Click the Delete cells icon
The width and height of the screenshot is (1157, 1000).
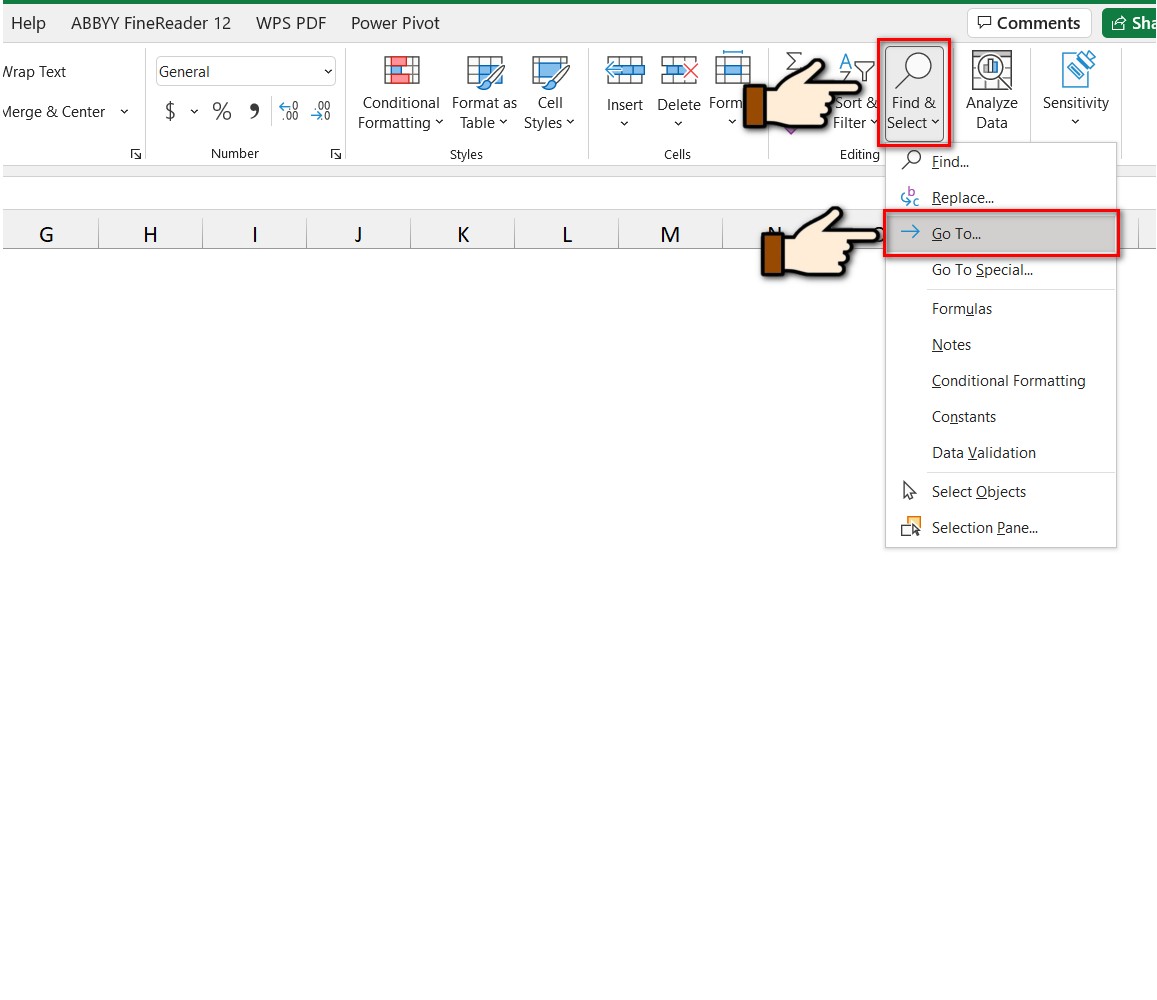tap(679, 72)
